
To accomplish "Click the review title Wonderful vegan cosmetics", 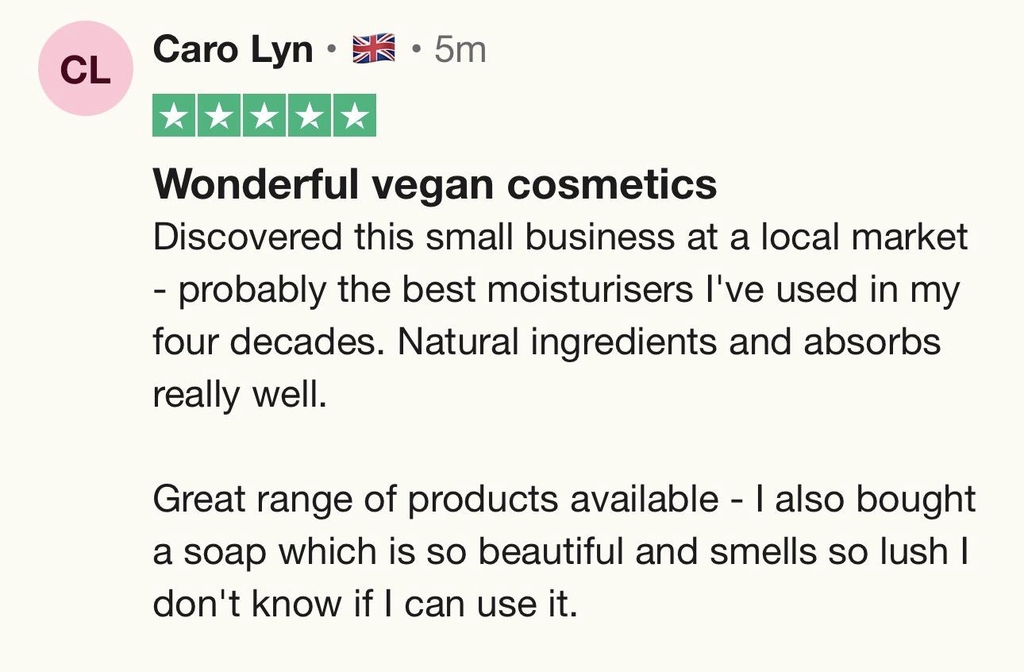I will [x=435, y=184].
